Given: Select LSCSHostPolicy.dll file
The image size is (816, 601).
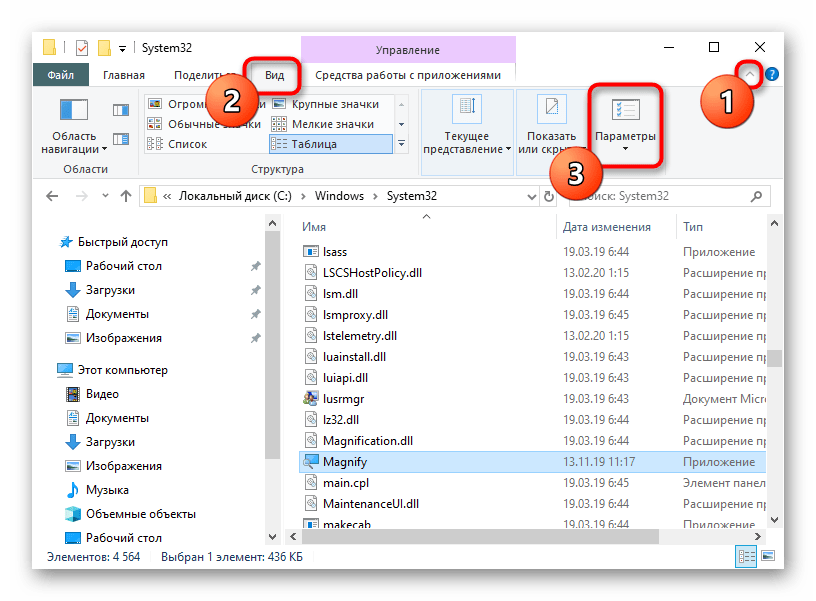Looking at the screenshot, I should pos(372,273).
